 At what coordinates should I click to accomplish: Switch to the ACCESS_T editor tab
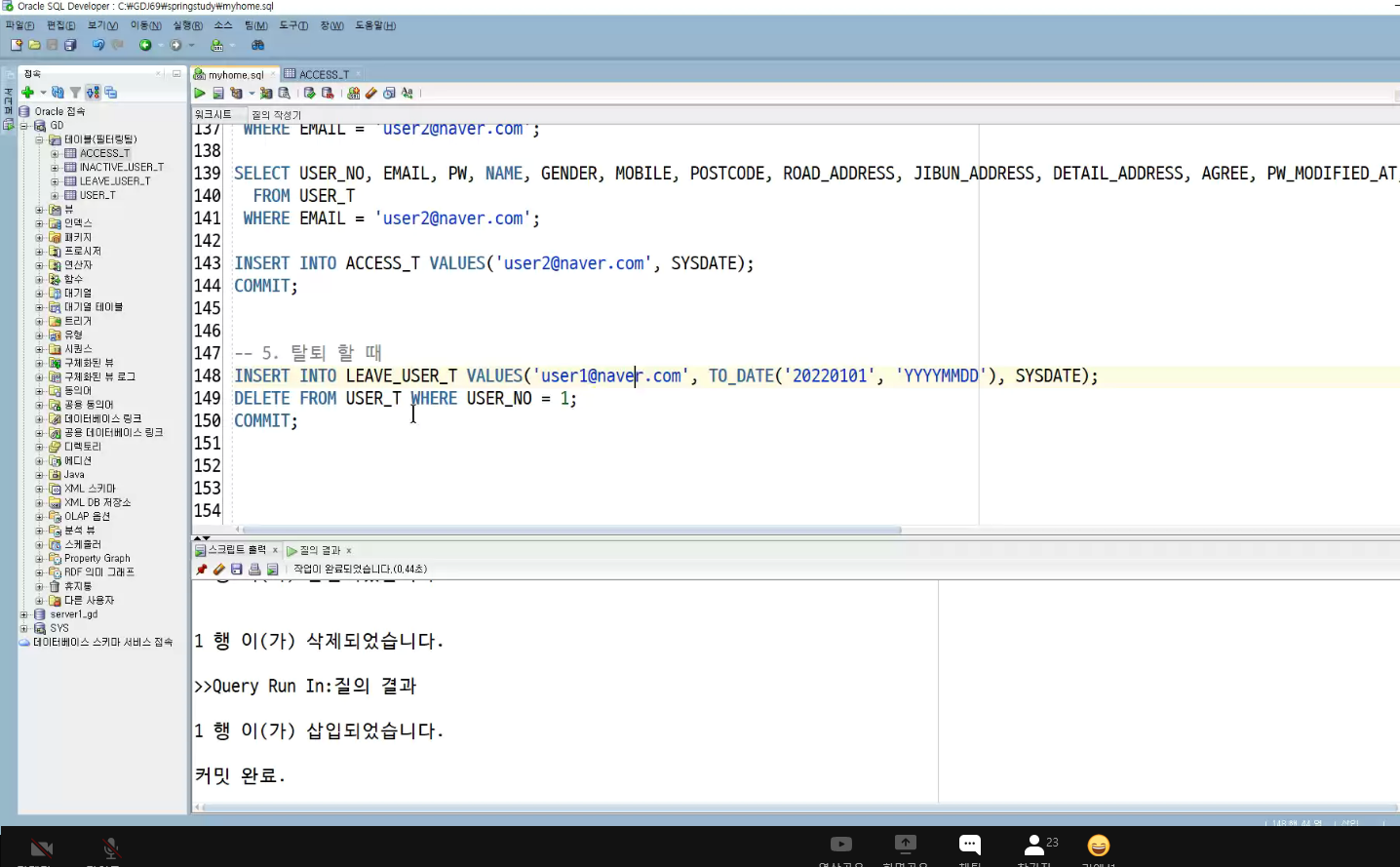click(324, 74)
